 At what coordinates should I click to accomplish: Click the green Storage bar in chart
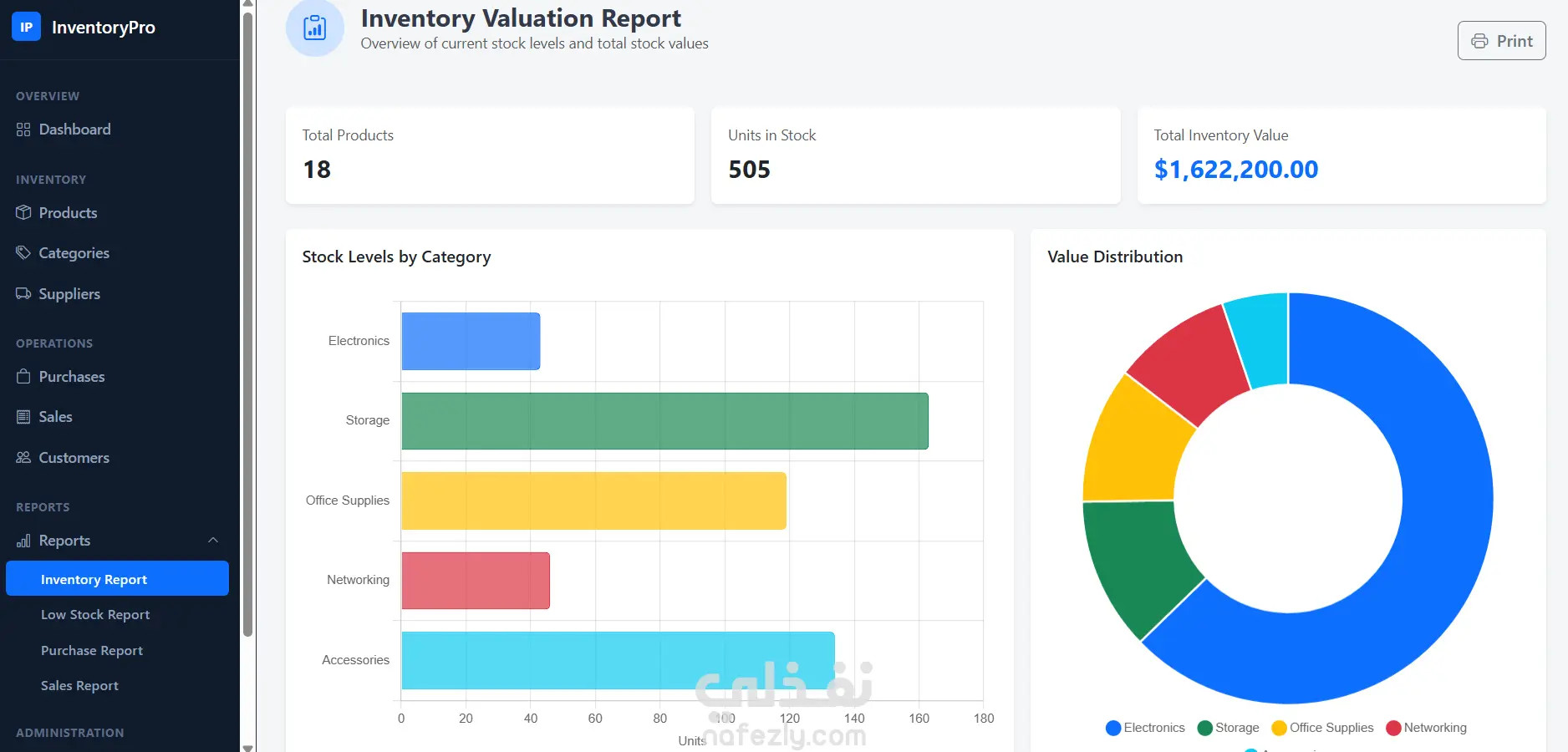(664, 421)
